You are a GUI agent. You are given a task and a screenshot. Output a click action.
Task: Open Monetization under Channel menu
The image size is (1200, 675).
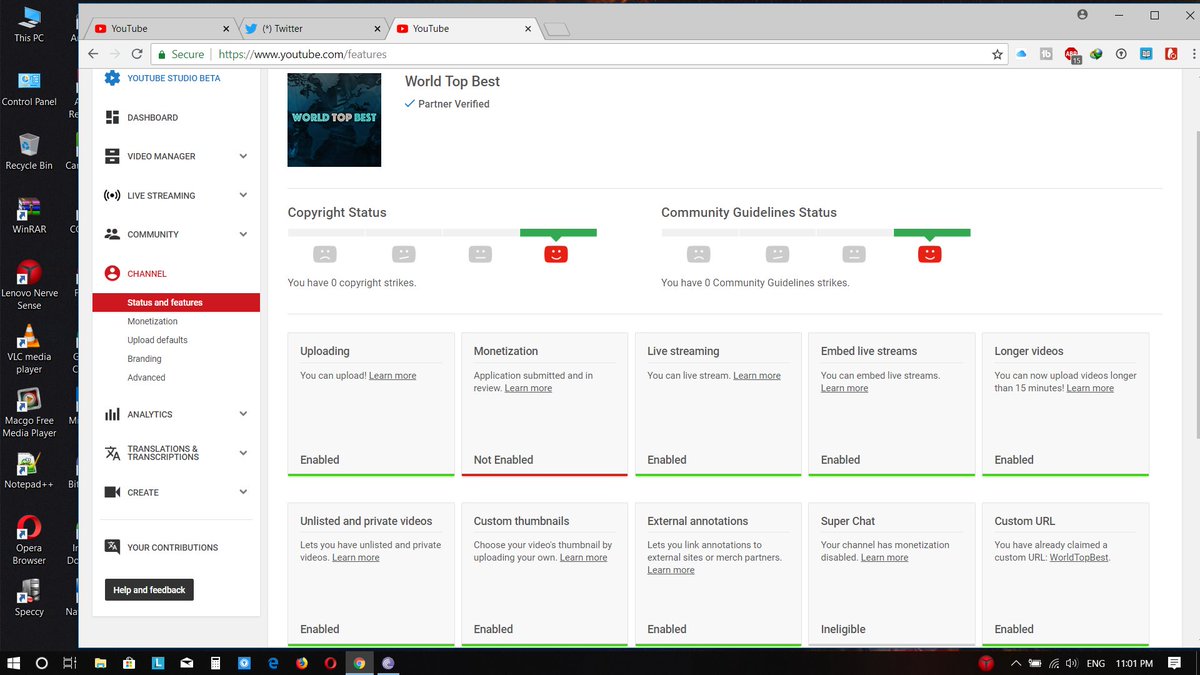pos(152,321)
